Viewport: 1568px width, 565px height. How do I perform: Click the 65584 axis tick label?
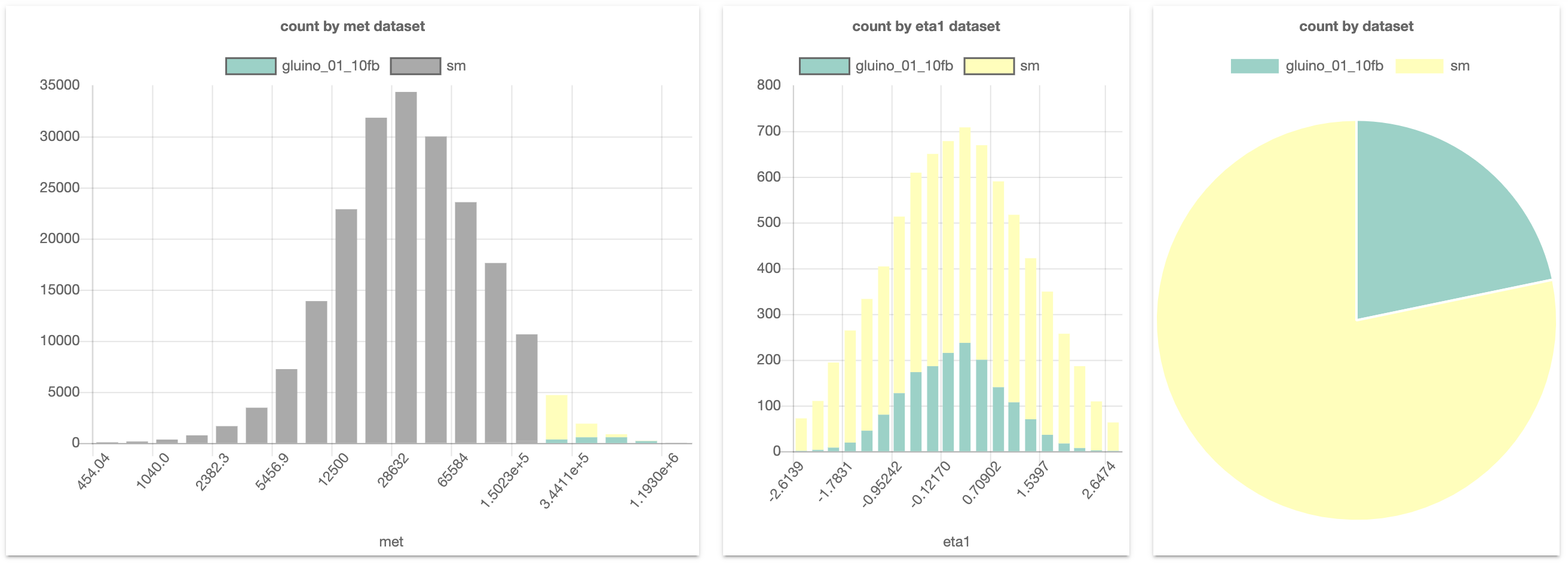point(453,469)
